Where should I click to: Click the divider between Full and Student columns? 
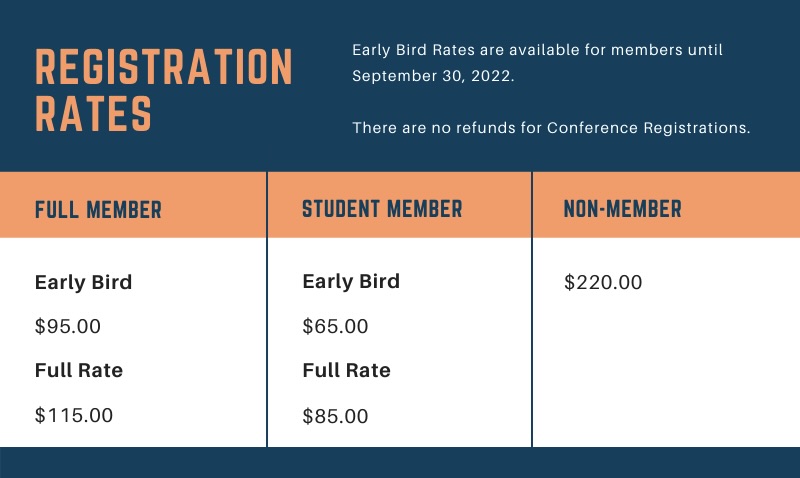click(267, 309)
